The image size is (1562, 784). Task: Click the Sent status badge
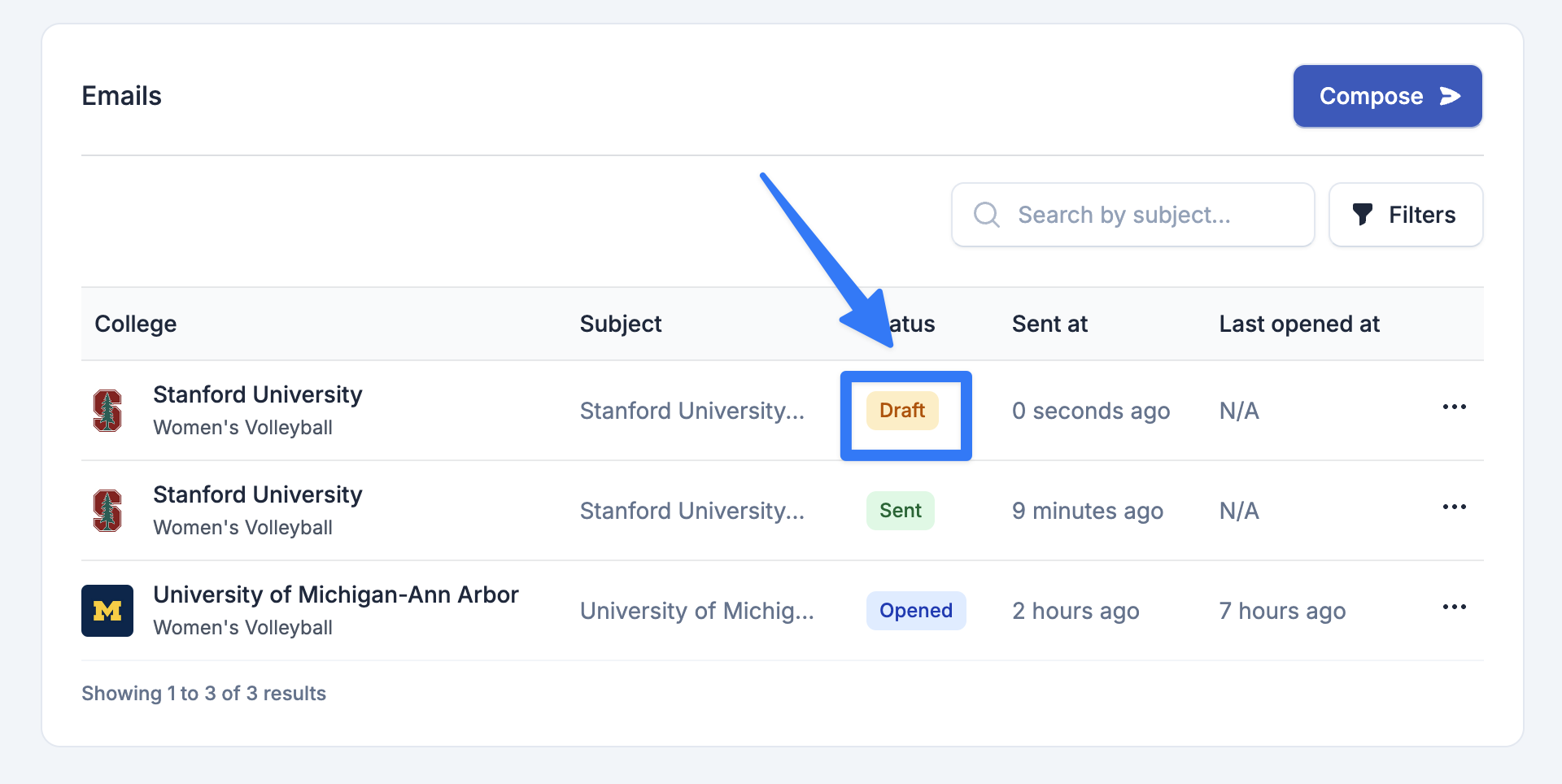[901, 511]
